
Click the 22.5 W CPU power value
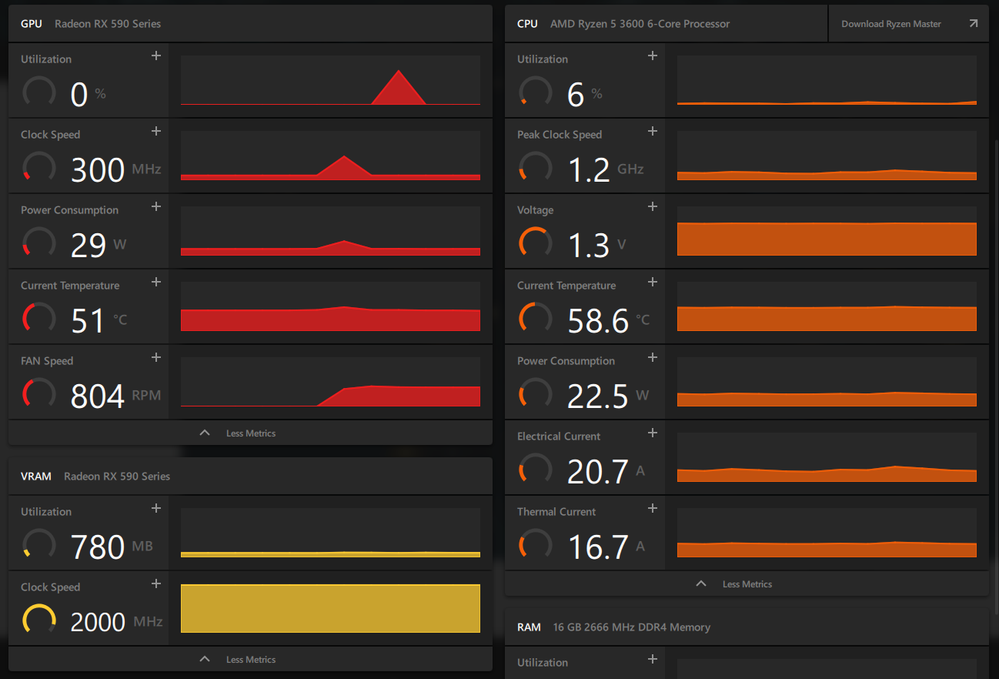[608, 396]
